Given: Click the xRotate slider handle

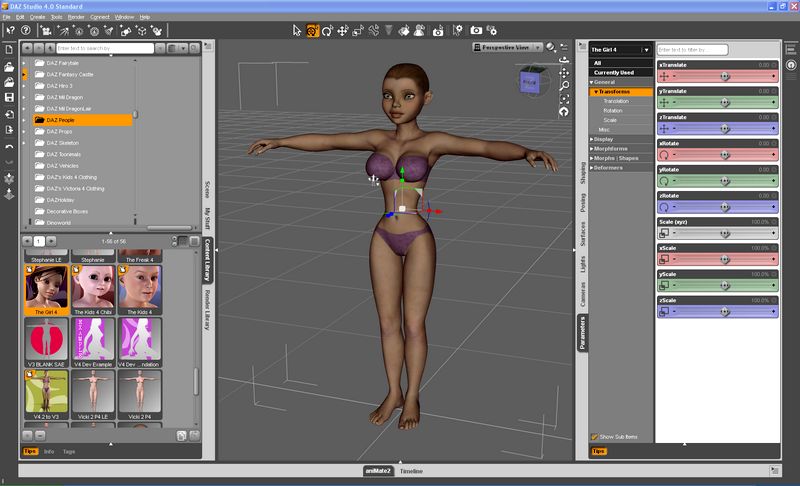Looking at the screenshot, I should [724, 155].
